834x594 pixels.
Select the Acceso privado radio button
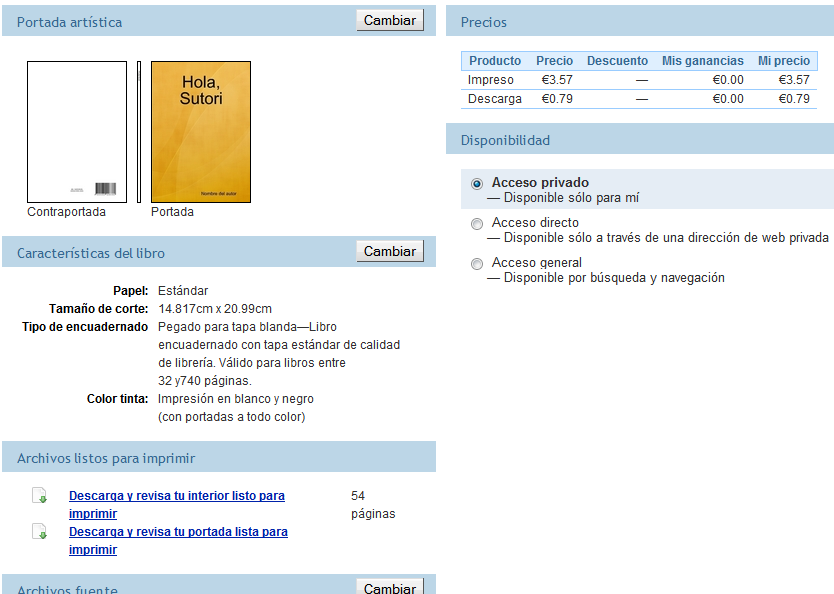pyautogui.click(x=477, y=184)
